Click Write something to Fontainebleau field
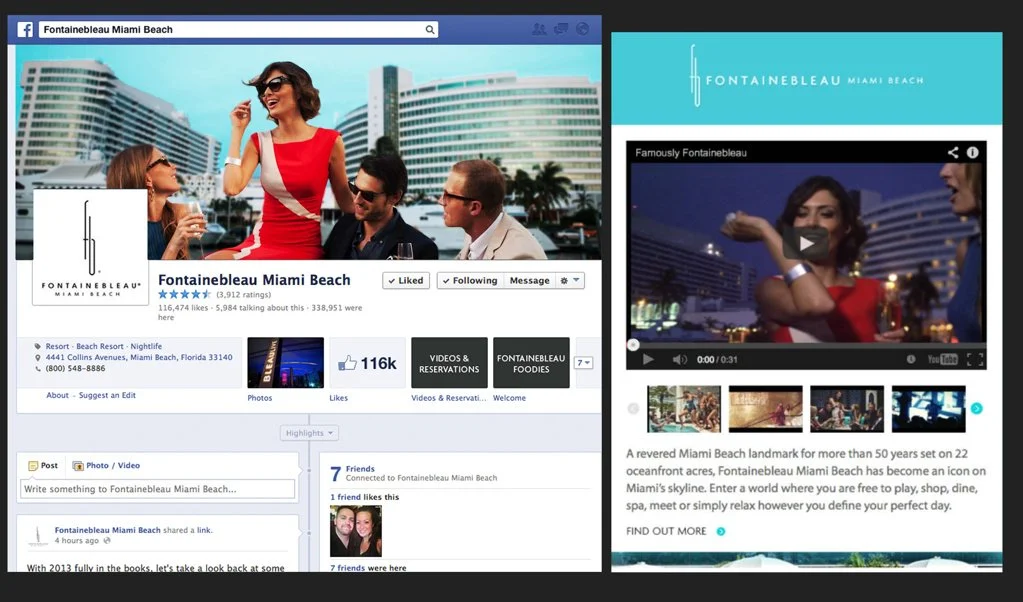Viewport: 1023px width, 602px height. point(157,489)
